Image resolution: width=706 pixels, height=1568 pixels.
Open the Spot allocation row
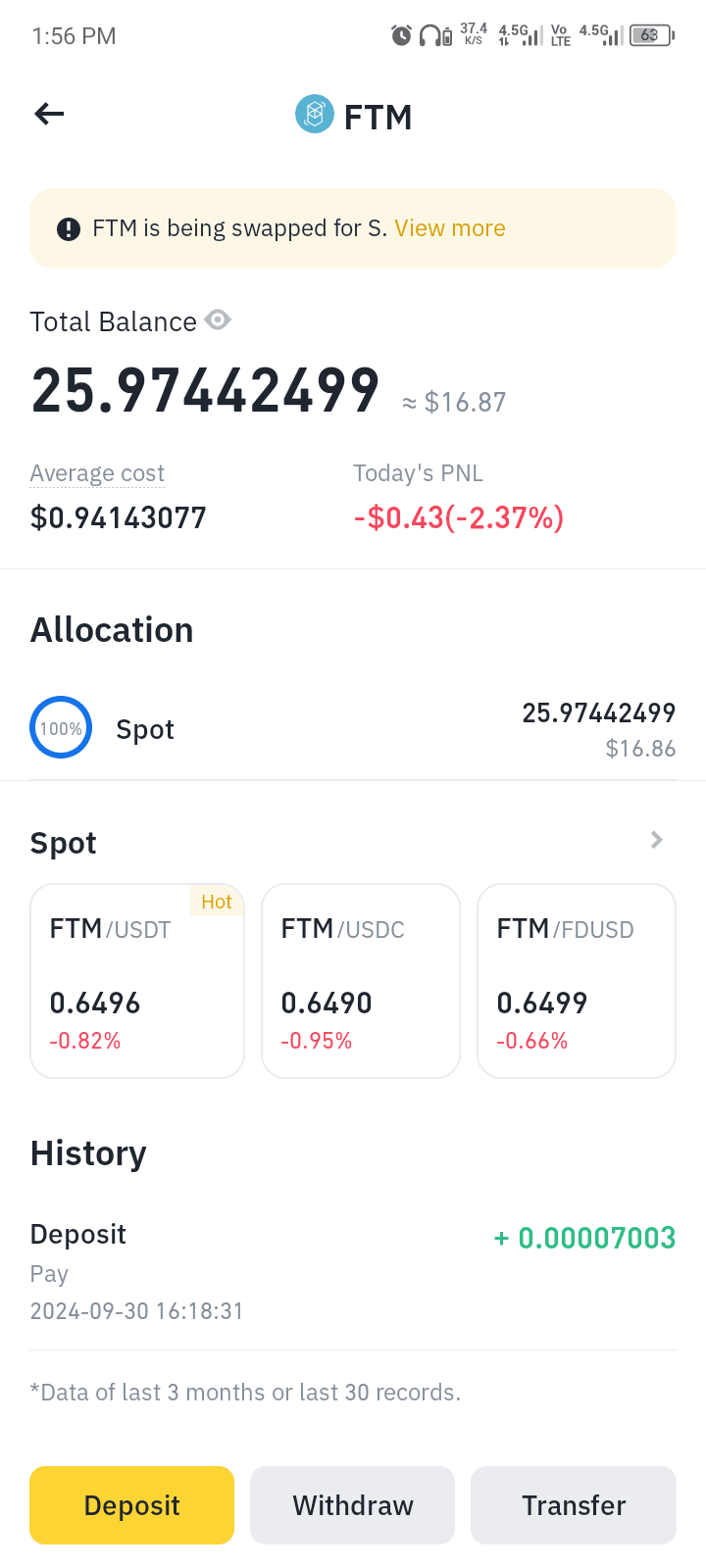coord(353,729)
